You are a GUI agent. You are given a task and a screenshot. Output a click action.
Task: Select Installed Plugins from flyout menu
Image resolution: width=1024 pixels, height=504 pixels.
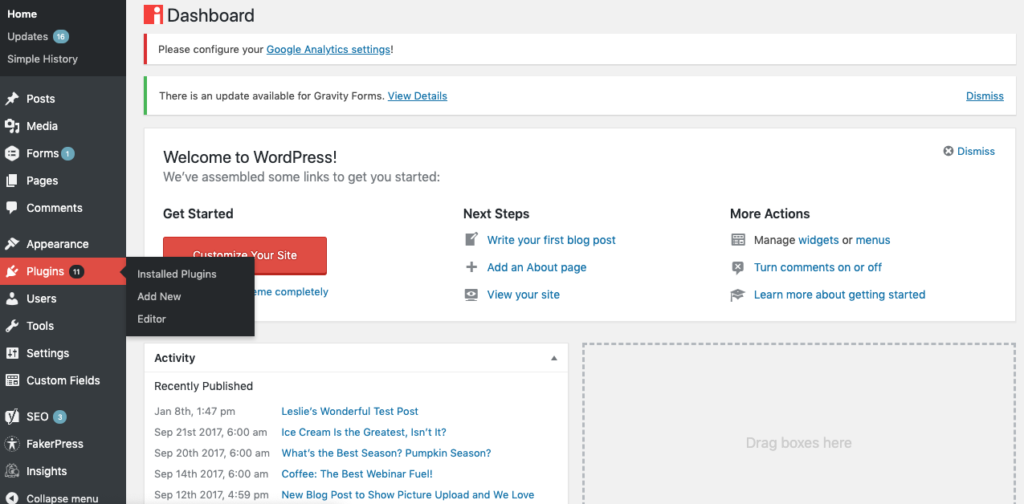[176, 274]
